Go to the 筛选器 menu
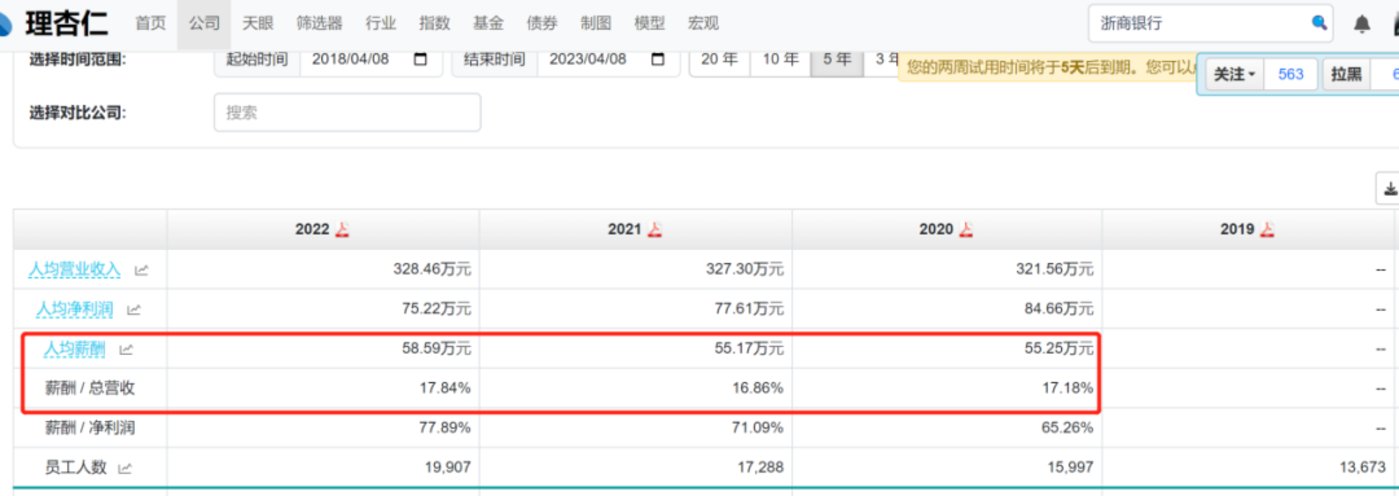Screen dimensions: 1399x496 (319, 23)
